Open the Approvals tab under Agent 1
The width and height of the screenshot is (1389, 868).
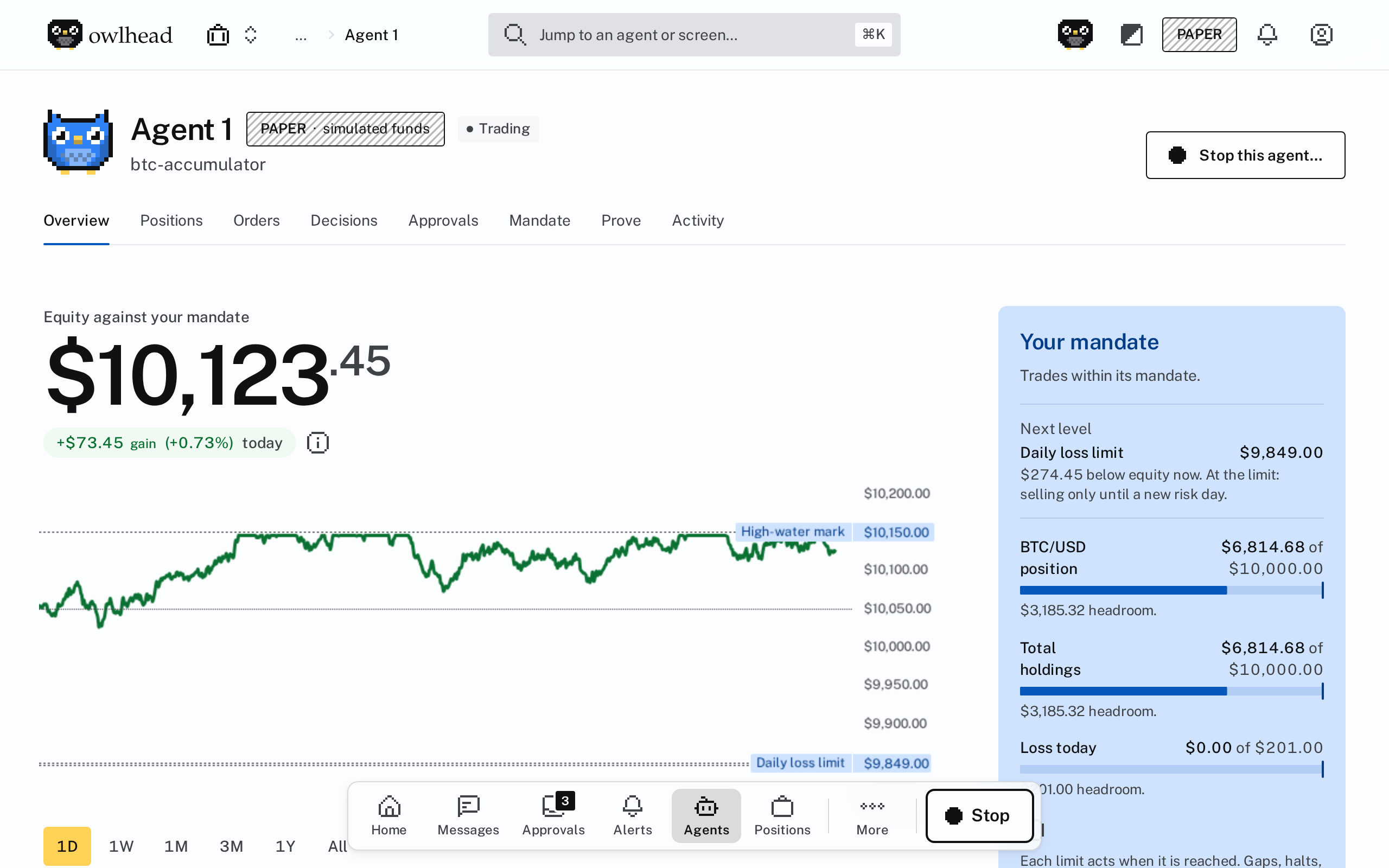point(443,220)
